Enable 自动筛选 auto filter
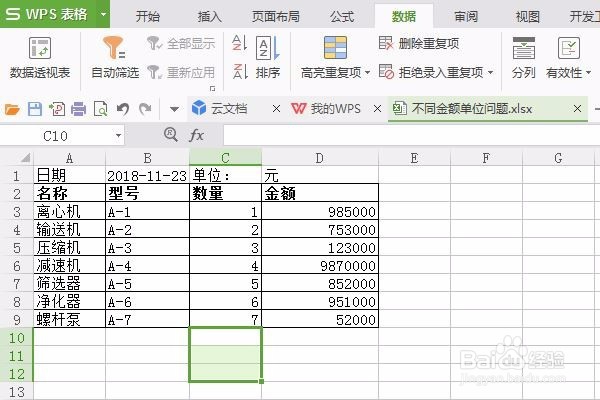Viewport: 600px width, 400px height. coord(114,57)
